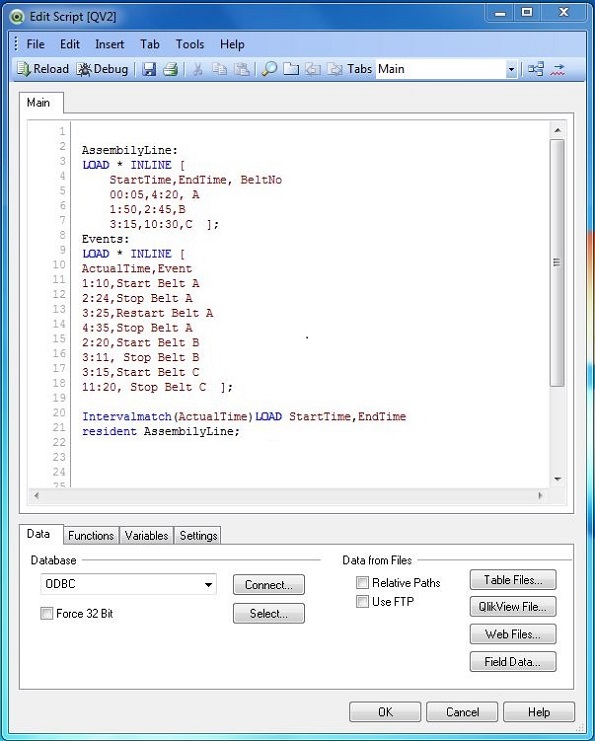
Task: Click the QlikView title bar icon
Action: (x=18, y=17)
